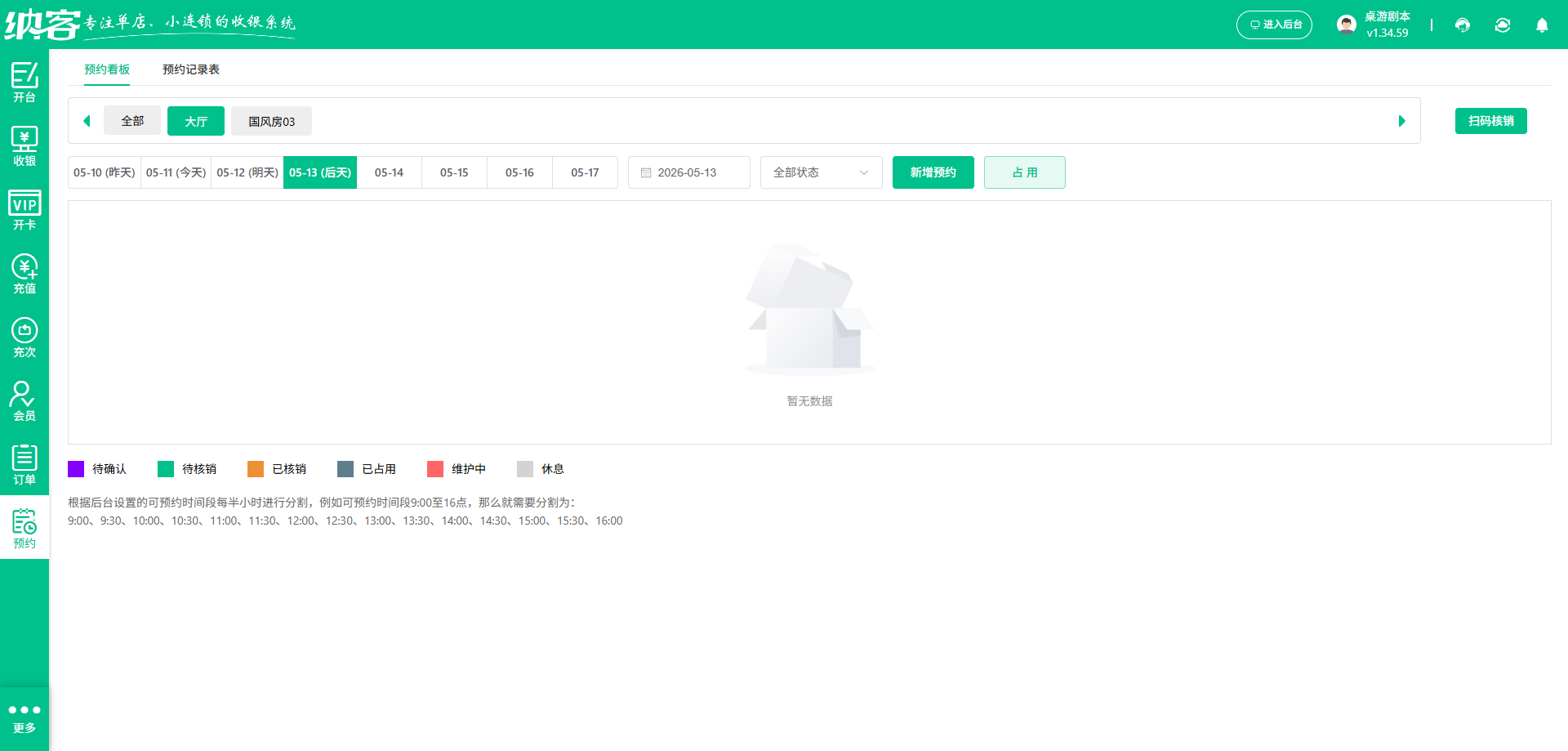Click the 新增预约 button
Viewport: 1568px width, 751px height.
coord(933,172)
